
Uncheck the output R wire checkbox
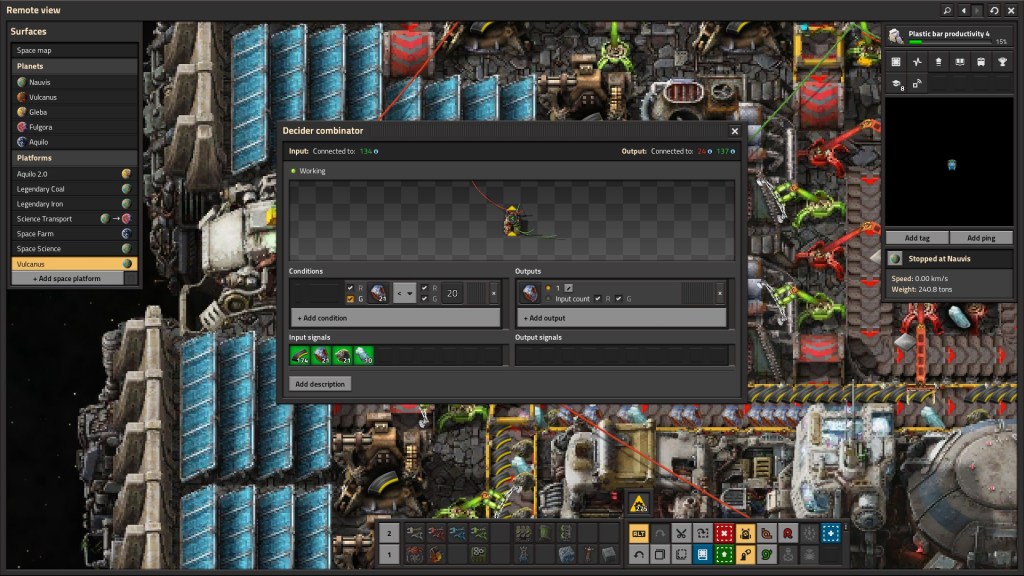598,298
